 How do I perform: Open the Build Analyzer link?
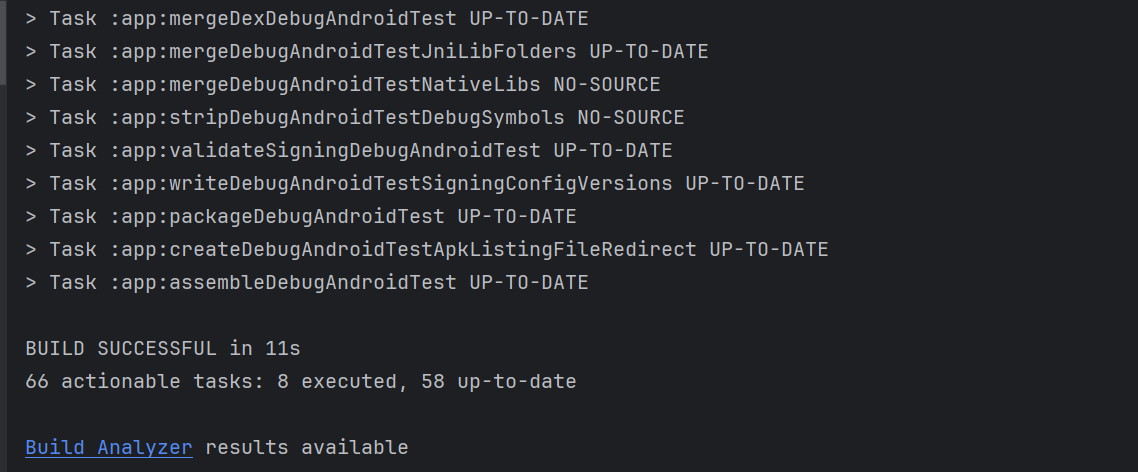coord(109,448)
